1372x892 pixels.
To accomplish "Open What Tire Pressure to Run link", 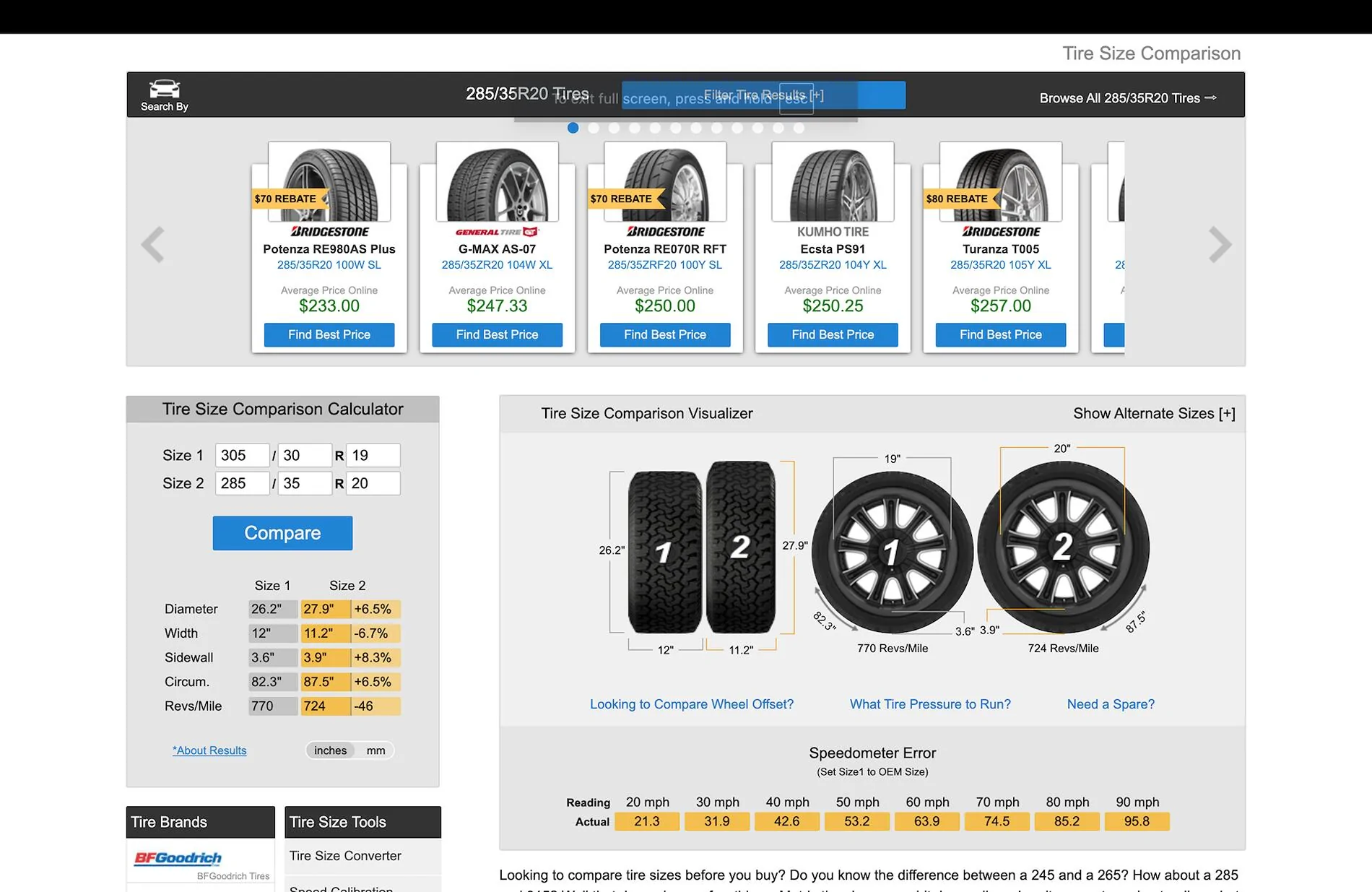I will pos(930,704).
